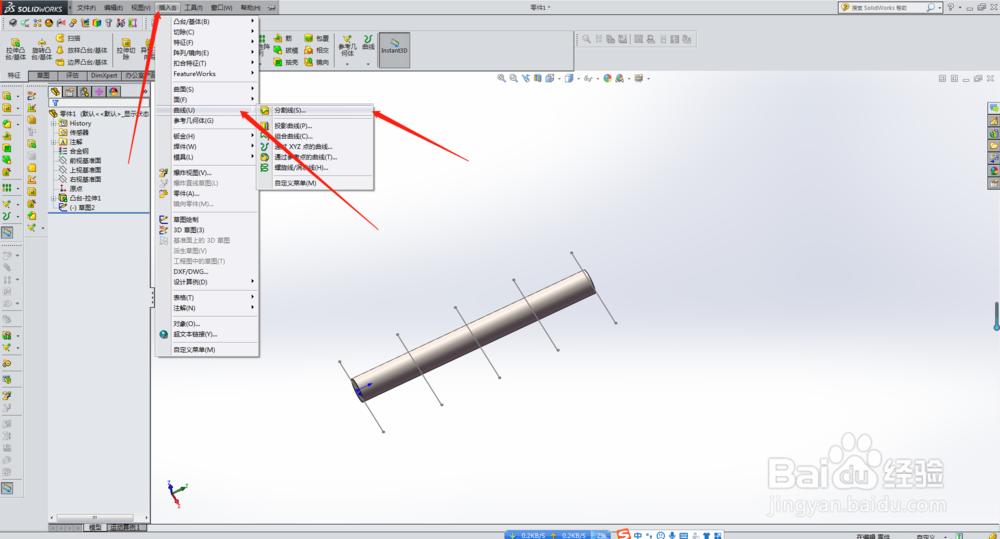Open the 视图(V) menu
The height and width of the screenshot is (539, 1000).
pyautogui.click(x=140, y=8)
